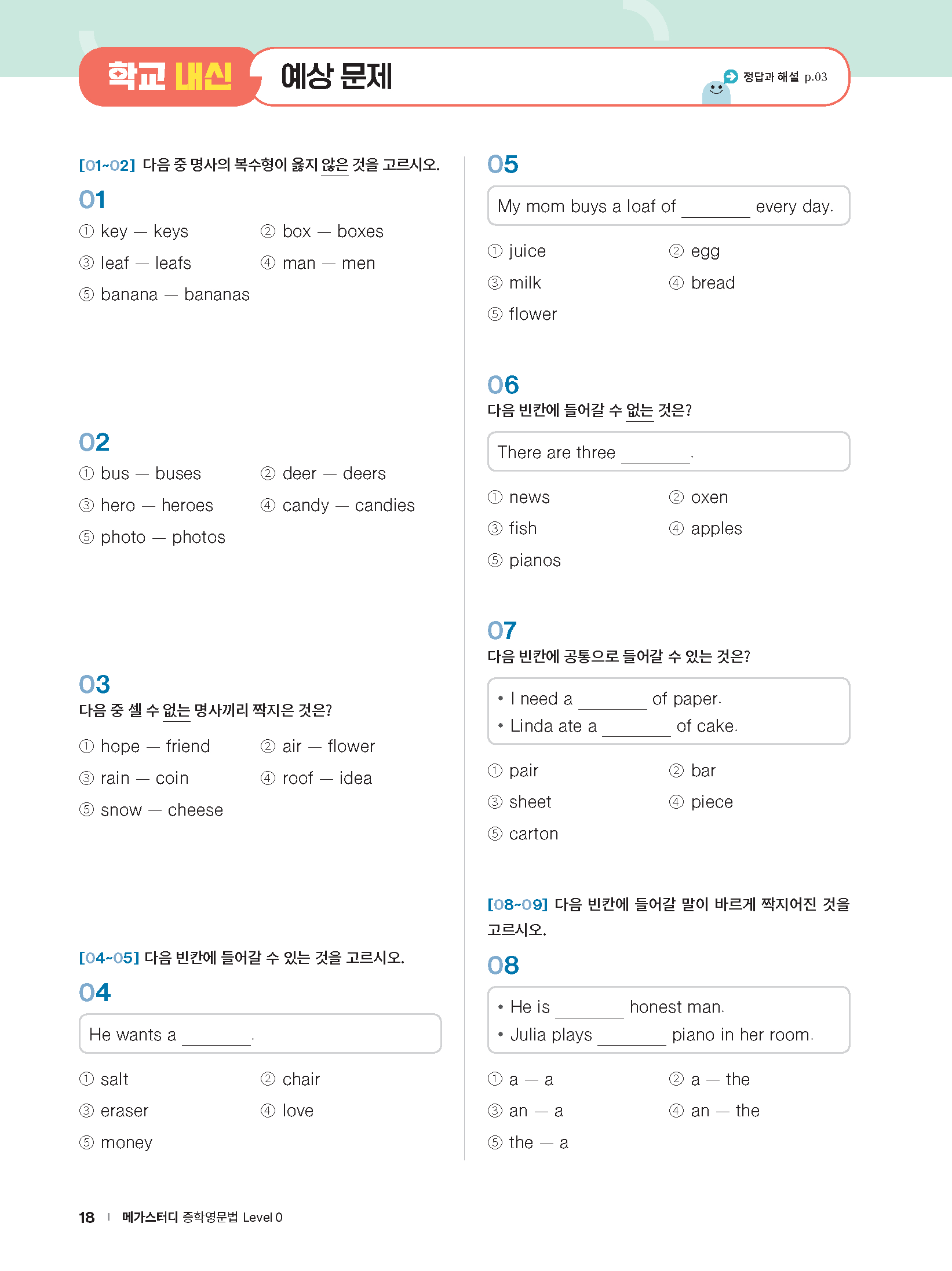Viewport: 952px width, 1271px height.
Task: Click the [08~09] section instruction label
Action: pyautogui.click(x=517, y=904)
